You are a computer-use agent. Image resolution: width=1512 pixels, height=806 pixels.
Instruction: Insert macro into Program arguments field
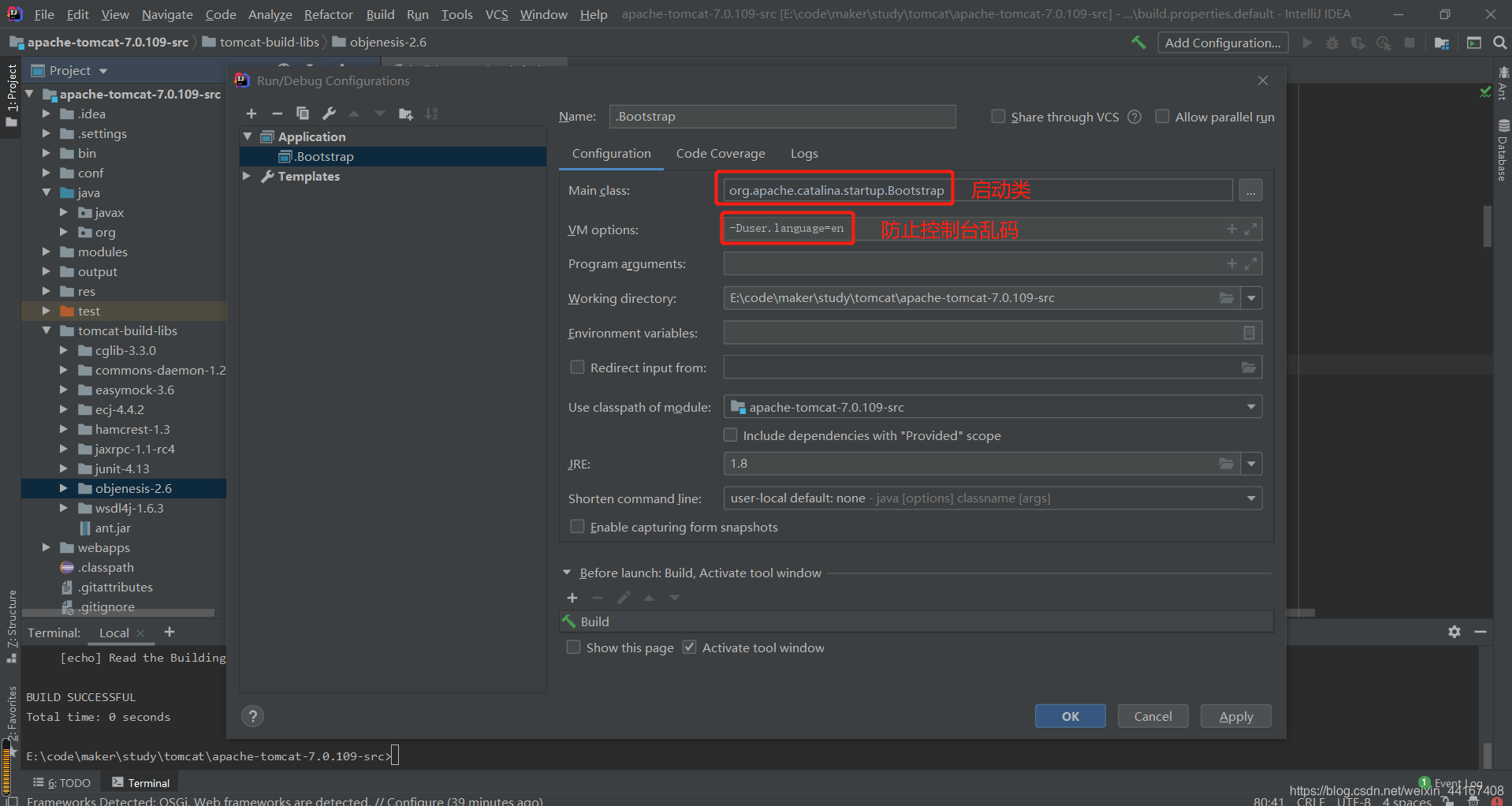[1231, 263]
